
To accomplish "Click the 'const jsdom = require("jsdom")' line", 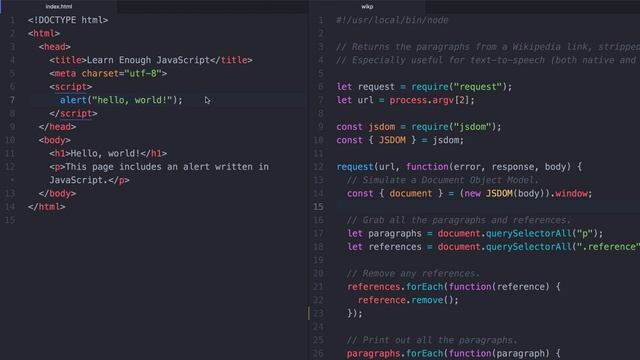I will [419, 127].
